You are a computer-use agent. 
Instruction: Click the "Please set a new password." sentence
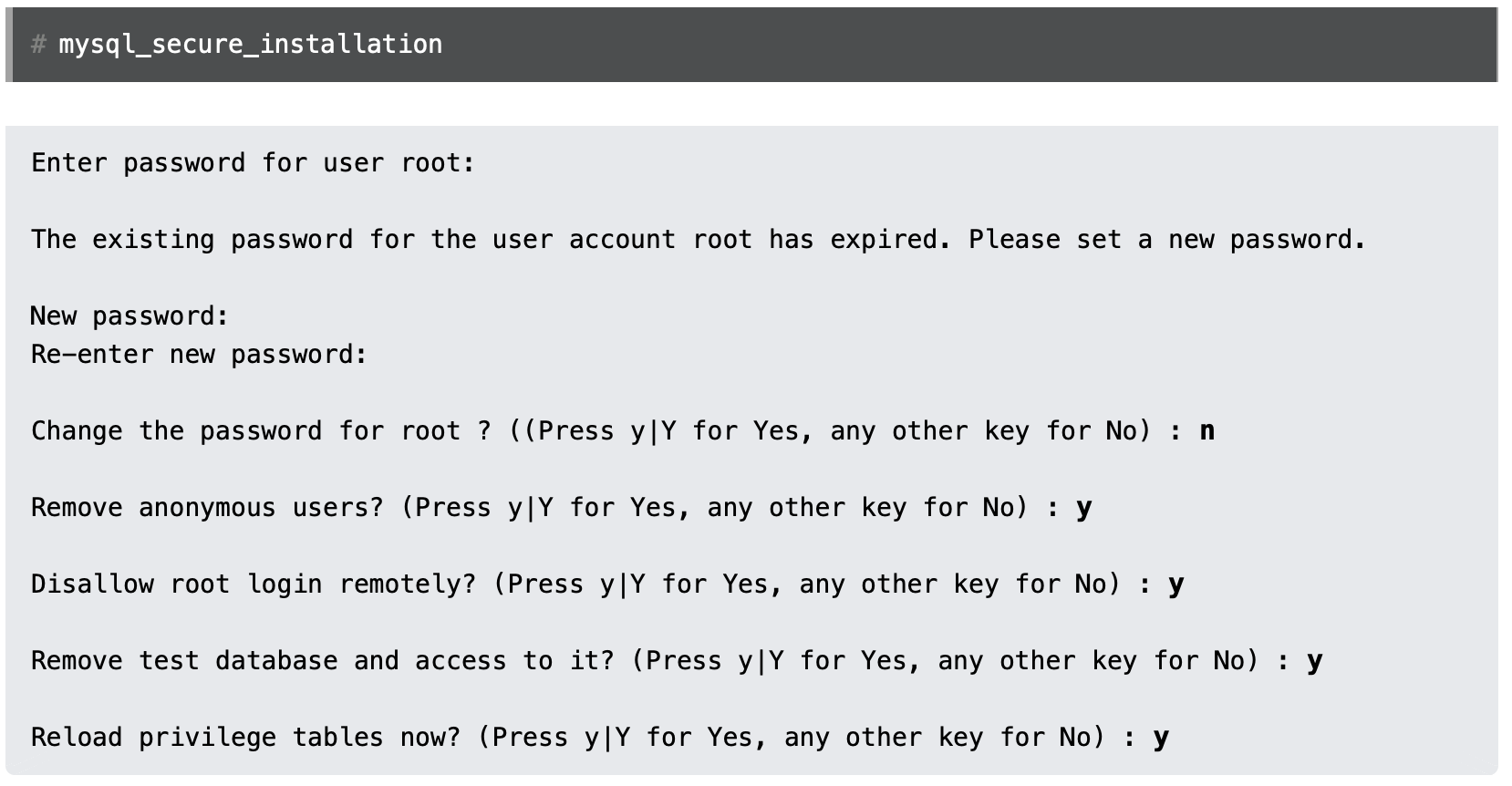(x=1166, y=240)
